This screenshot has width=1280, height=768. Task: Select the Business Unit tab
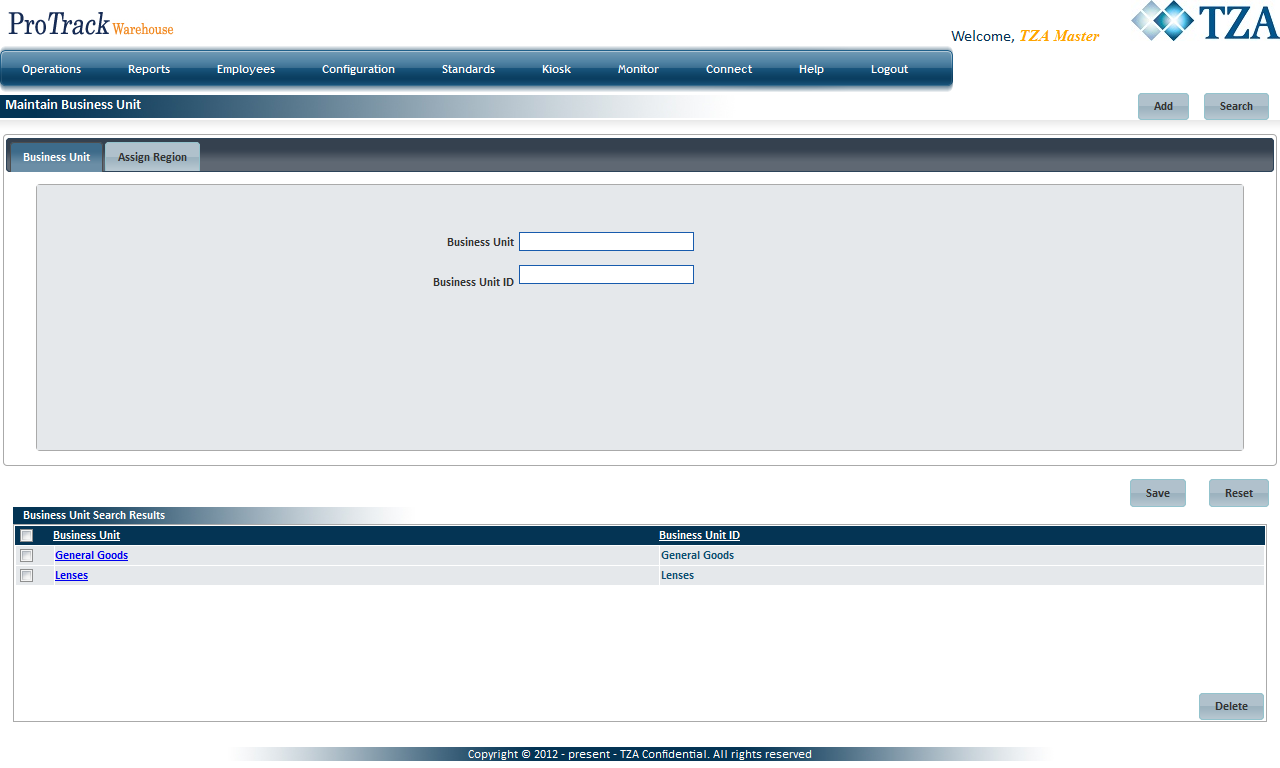tap(57, 157)
